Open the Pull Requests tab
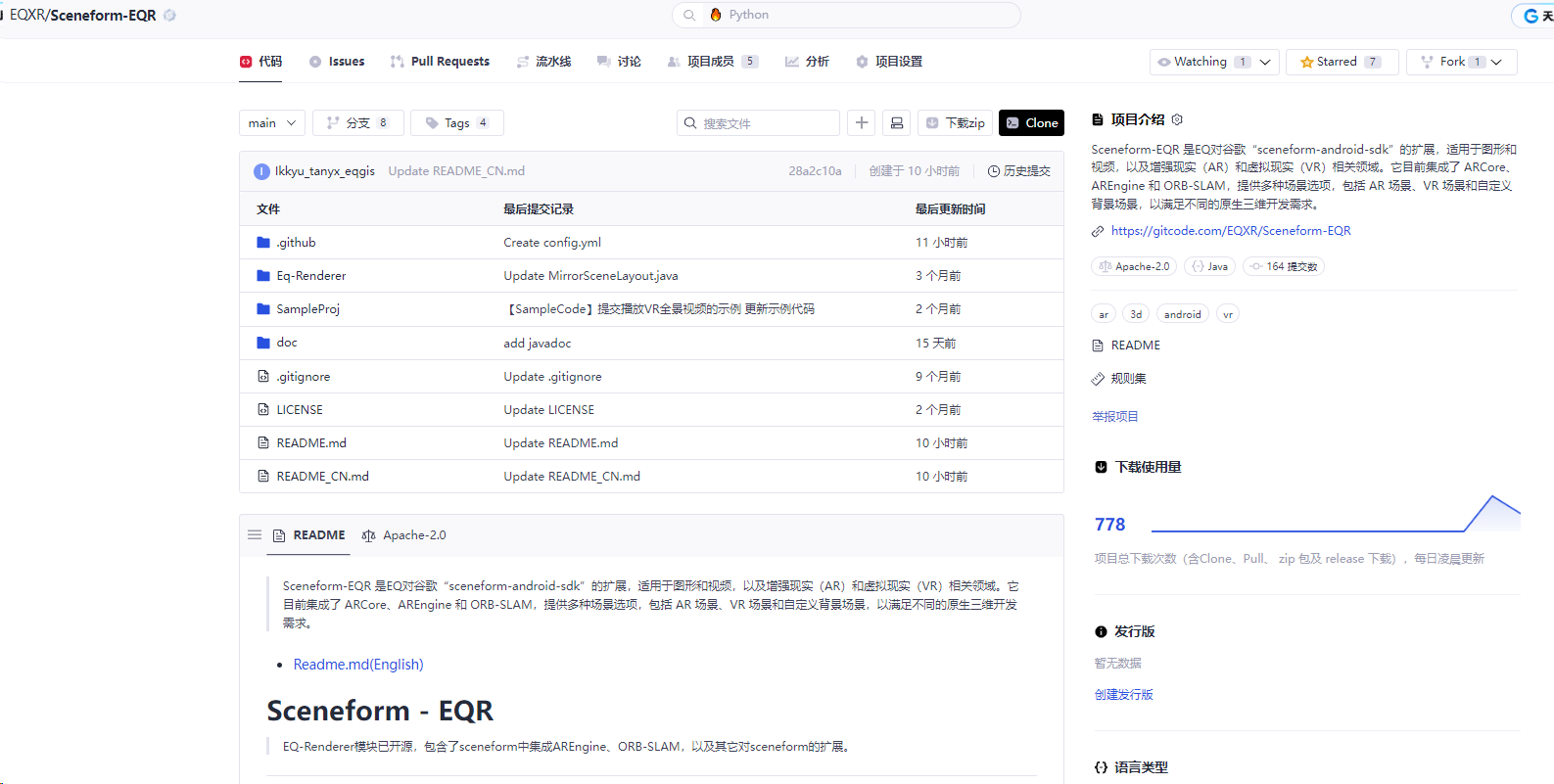The width and height of the screenshot is (1554, 784). [x=440, y=62]
